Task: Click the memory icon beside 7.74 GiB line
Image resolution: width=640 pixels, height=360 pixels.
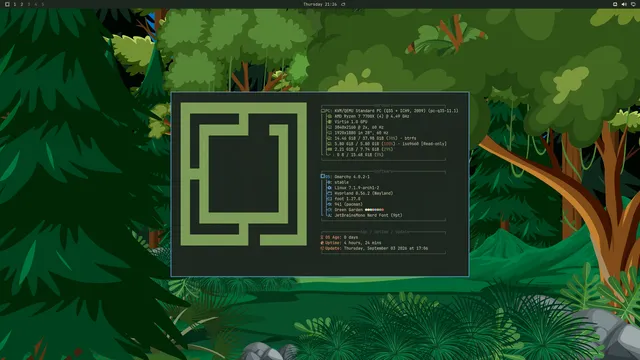Action: point(329,149)
